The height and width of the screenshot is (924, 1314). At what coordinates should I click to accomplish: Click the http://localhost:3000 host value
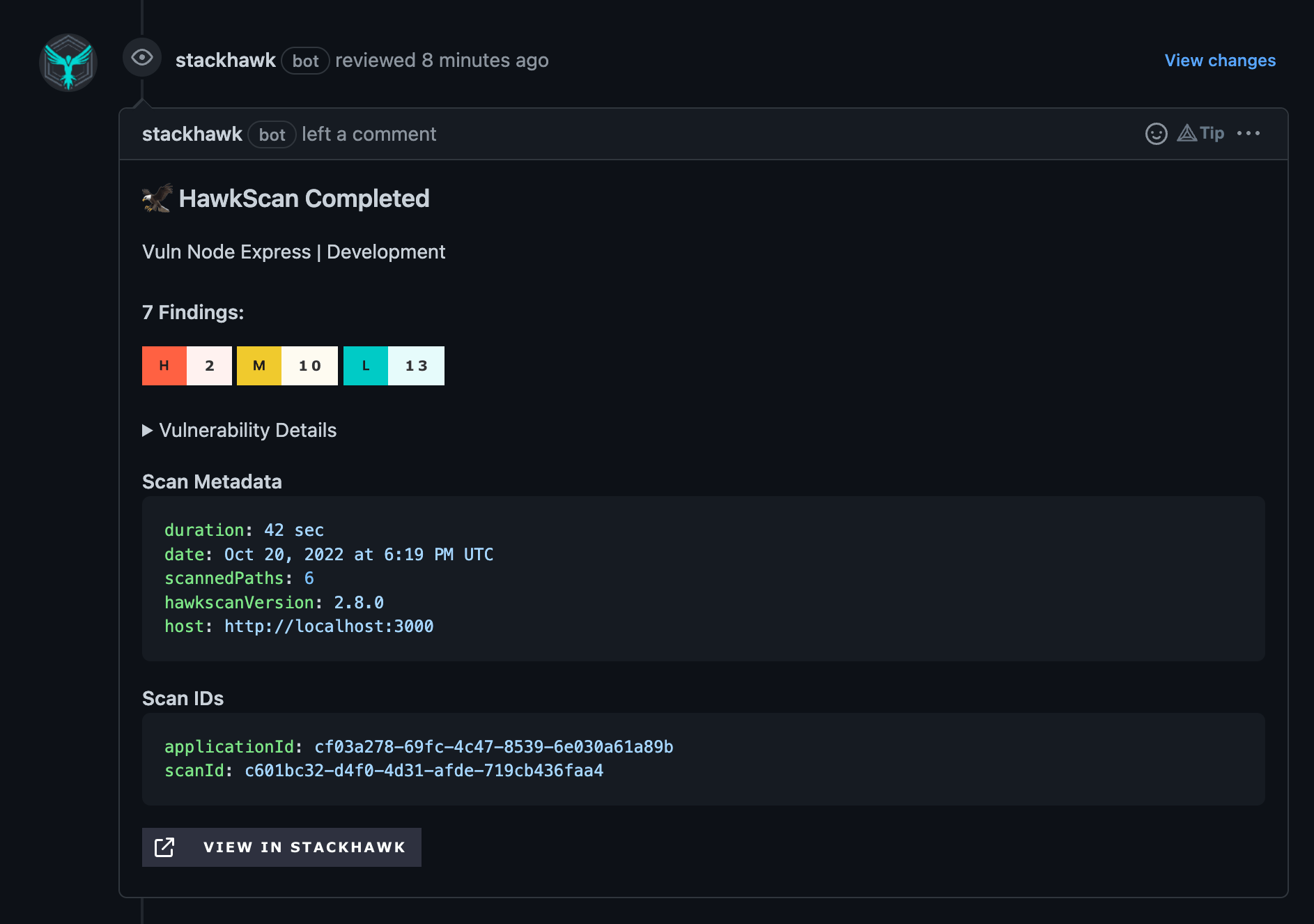click(328, 626)
